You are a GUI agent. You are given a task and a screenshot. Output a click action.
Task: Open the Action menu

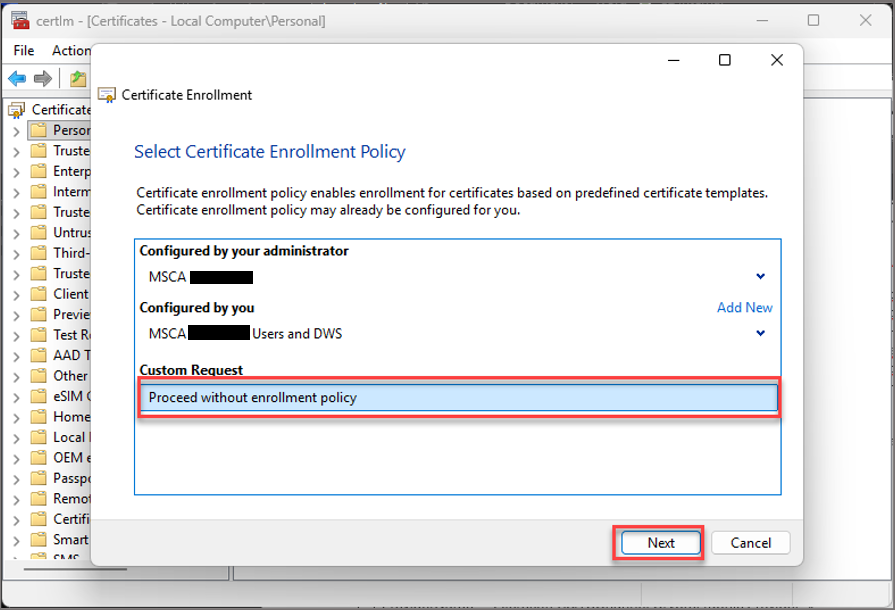click(x=71, y=50)
